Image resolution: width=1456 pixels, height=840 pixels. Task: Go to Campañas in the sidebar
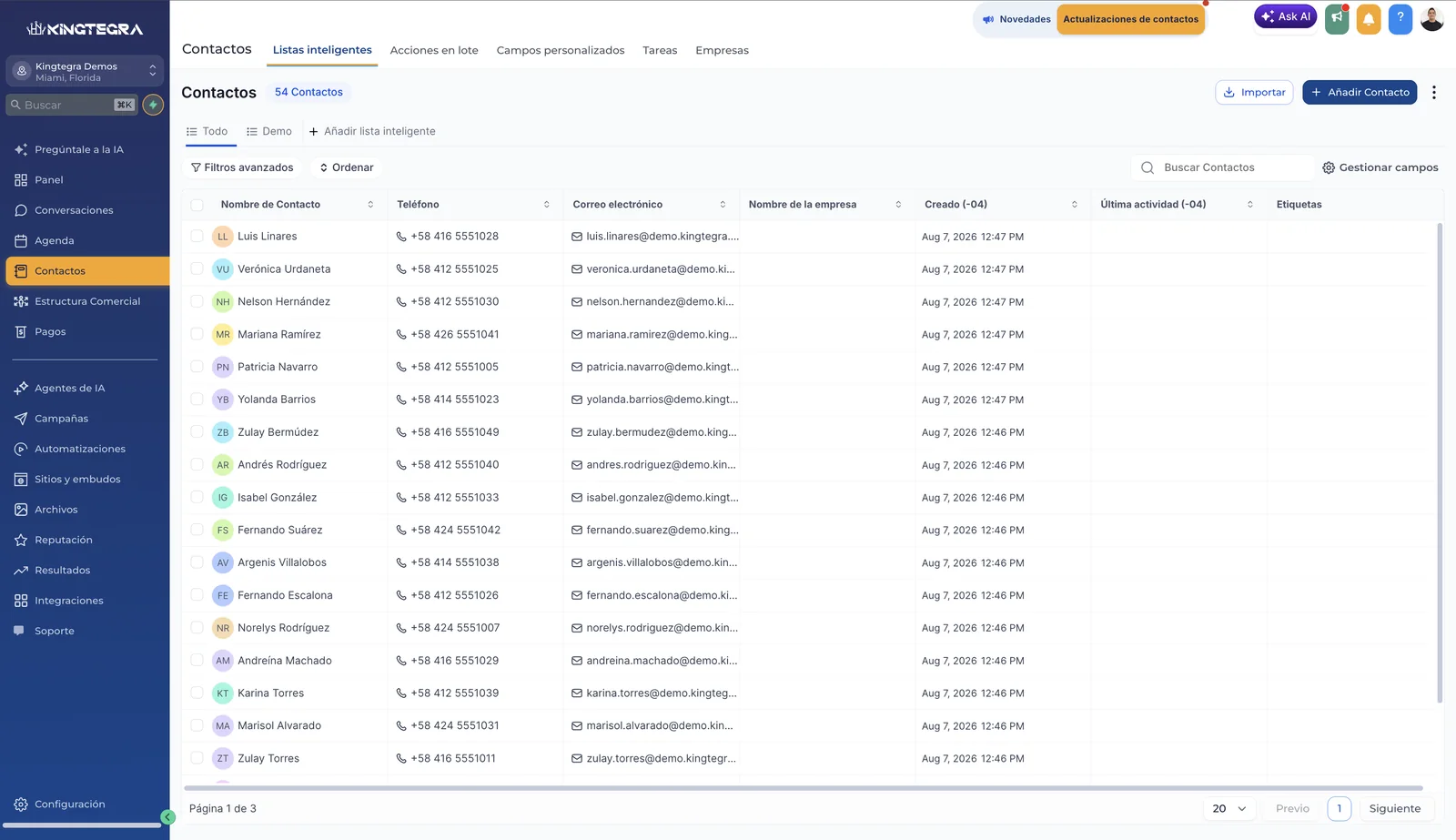pos(61,419)
